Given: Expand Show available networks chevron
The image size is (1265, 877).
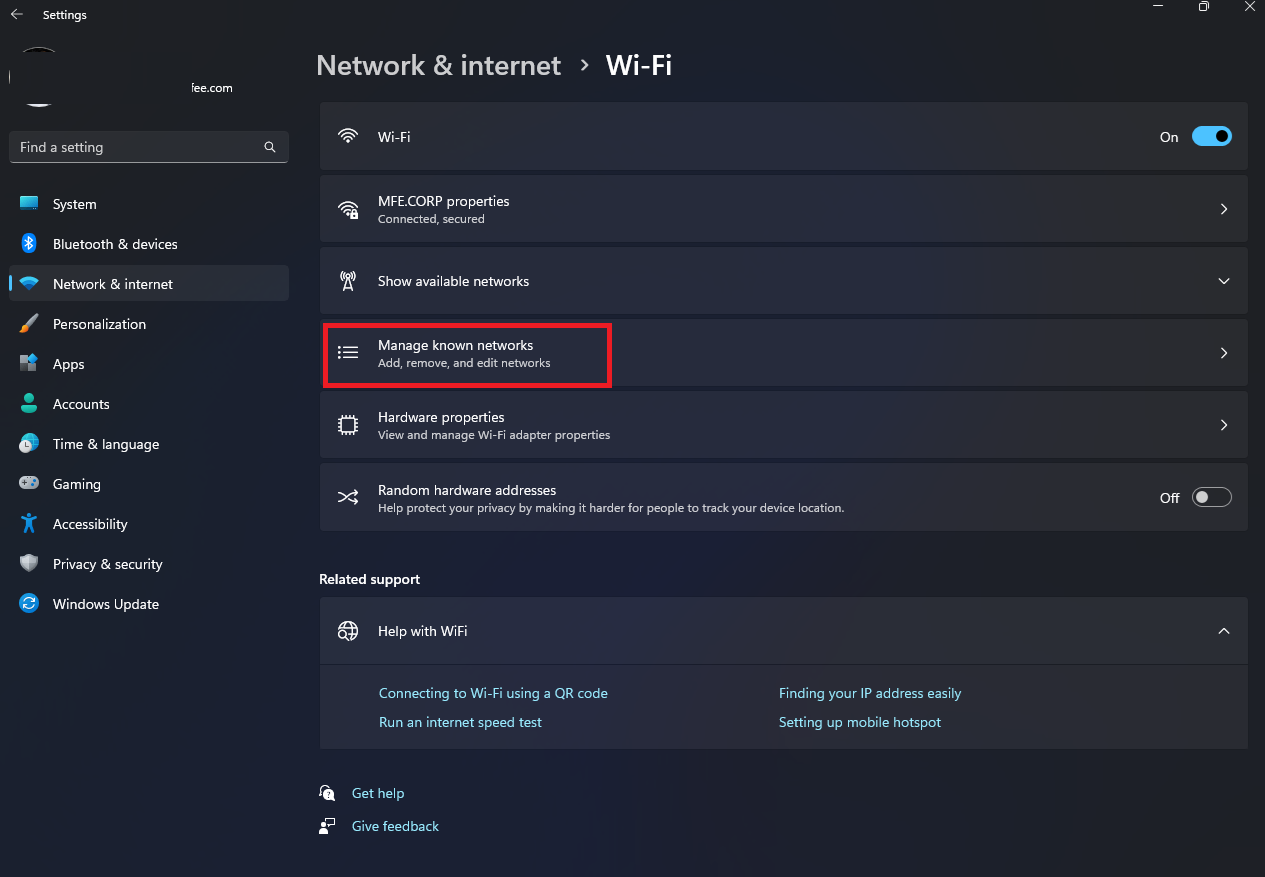Looking at the screenshot, I should click(x=1224, y=282).
